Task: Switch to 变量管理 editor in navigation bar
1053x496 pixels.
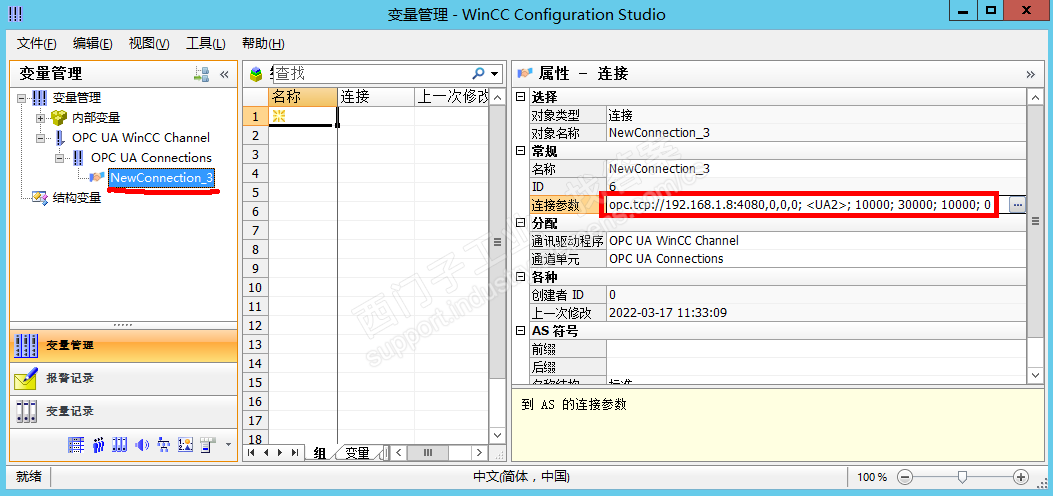Action: pos(124,346)
